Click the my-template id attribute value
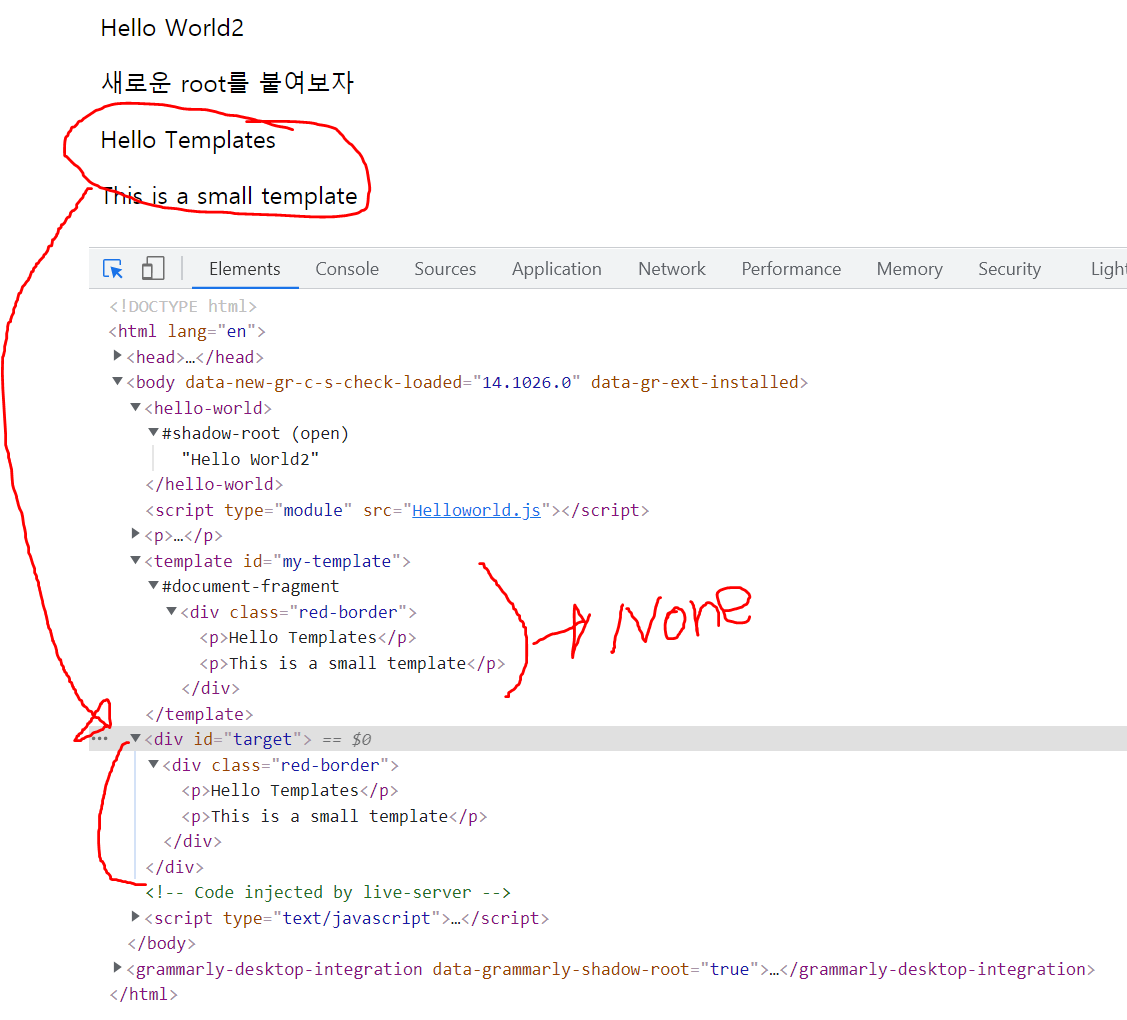1127x1020 pixels. coord(336,561)
